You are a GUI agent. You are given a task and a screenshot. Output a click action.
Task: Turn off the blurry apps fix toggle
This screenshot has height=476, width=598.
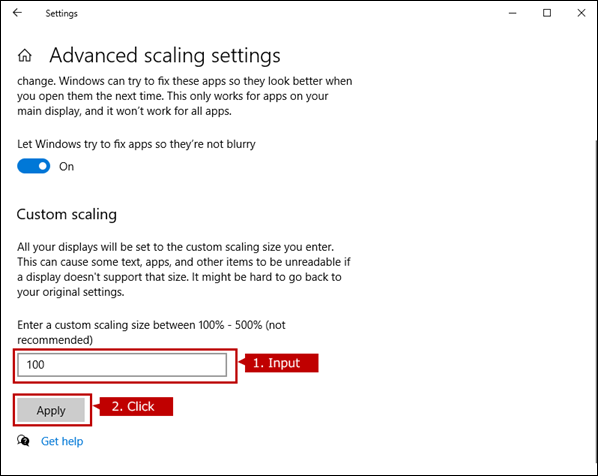click(x=34, y=166)
